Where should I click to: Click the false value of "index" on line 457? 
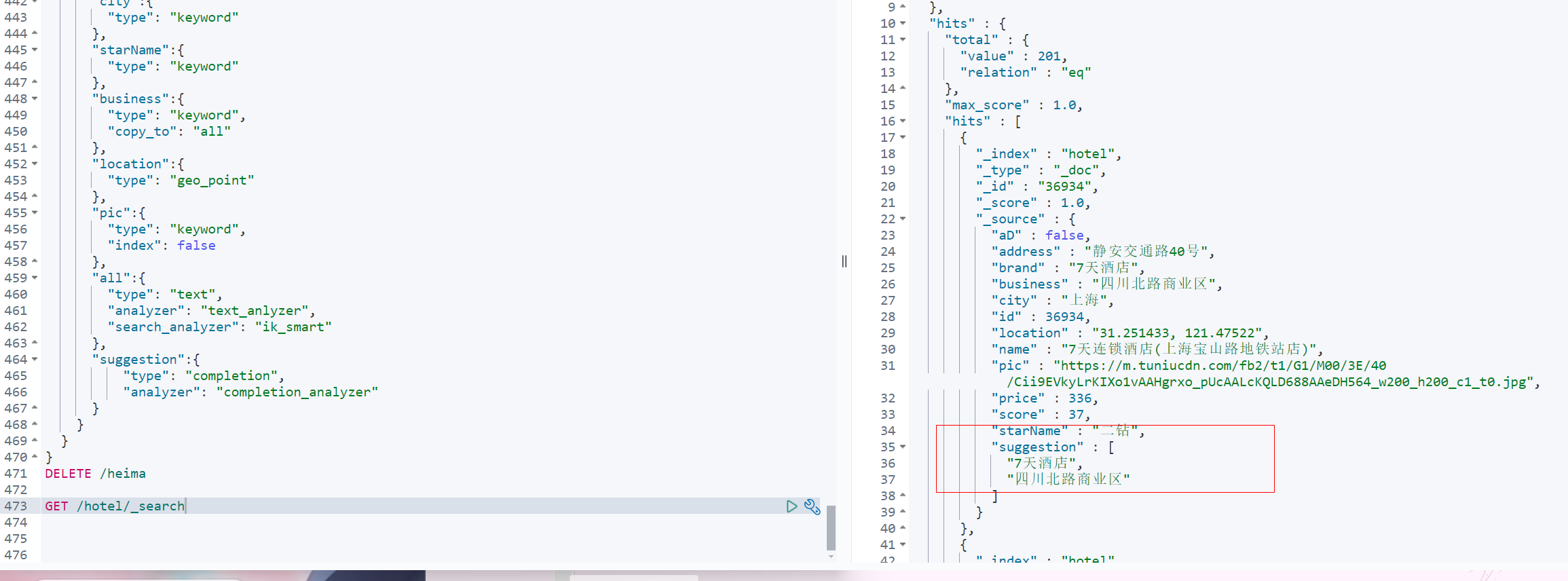pos(196,246)
